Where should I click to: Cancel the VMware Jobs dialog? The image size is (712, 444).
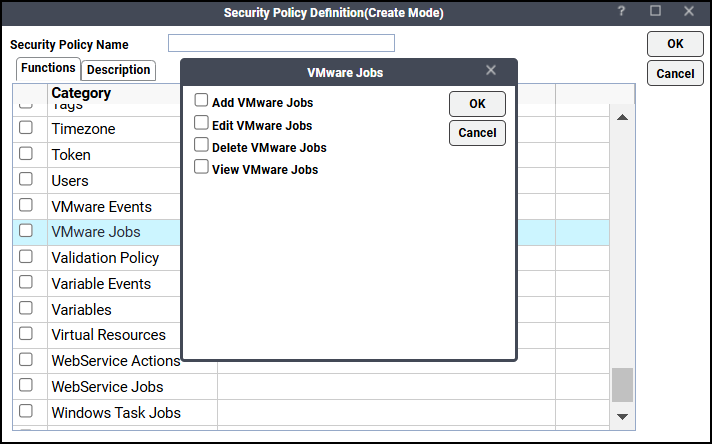pyautogui.click(x=477, y=133)
